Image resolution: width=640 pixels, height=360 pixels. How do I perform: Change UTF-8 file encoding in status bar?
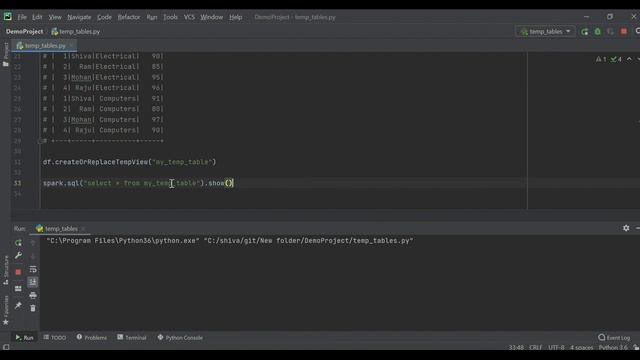[556, 347]
